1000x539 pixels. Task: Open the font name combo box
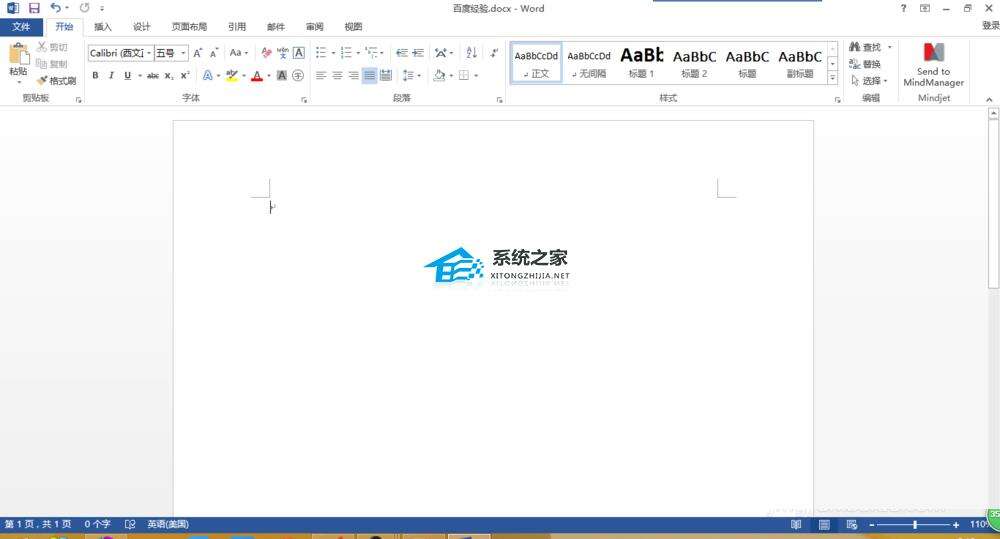(121, 53)
